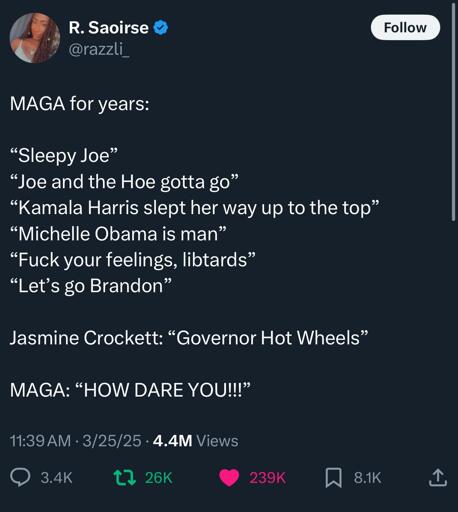
Task: Open the 26K retweets count
Action: click(159, 478)
